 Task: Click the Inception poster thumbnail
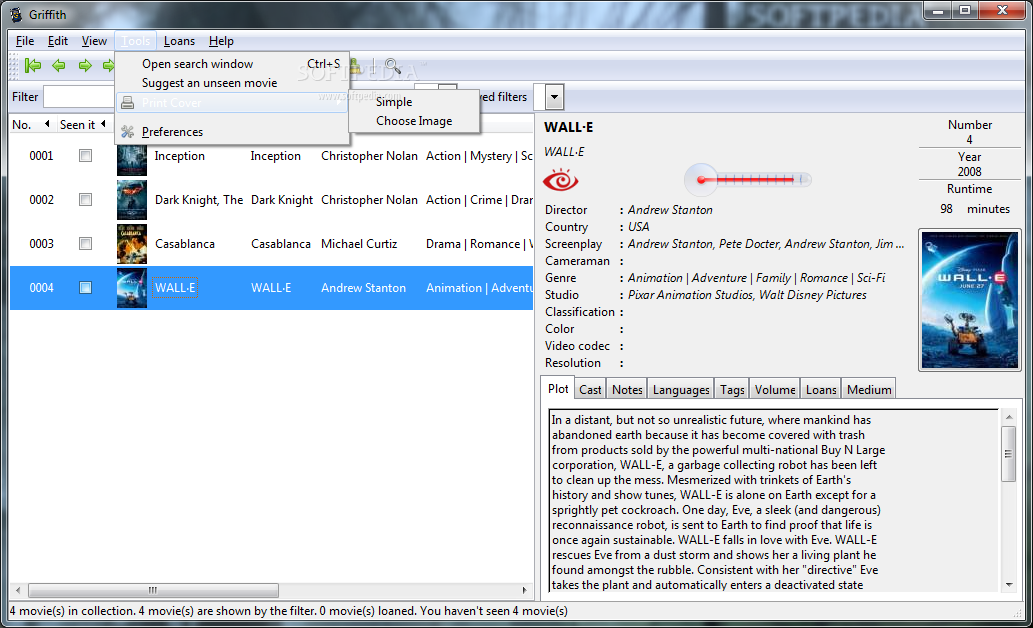pyautogui.click(x=132, y=160)
